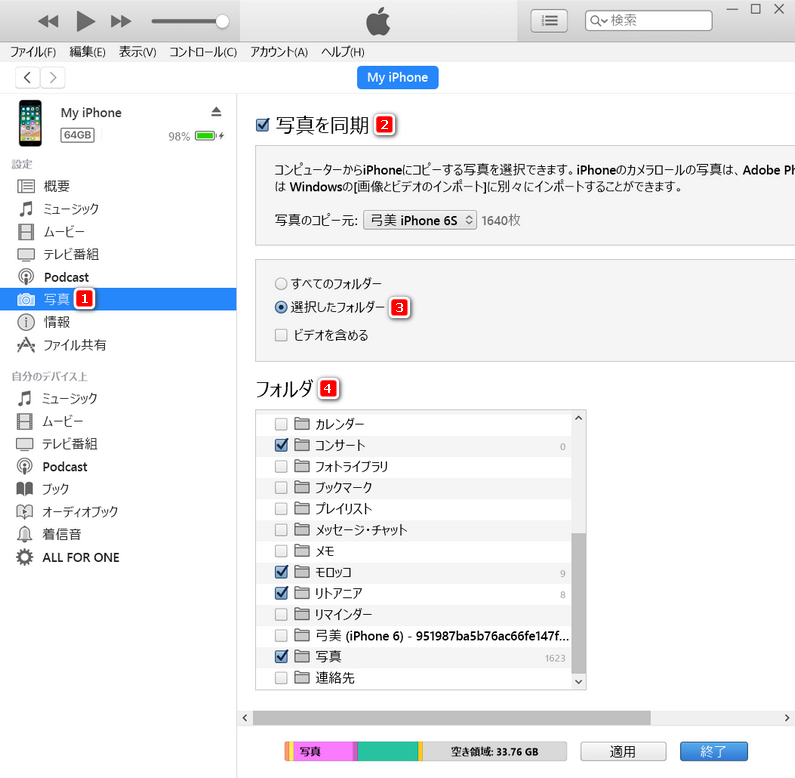Check the ブックマーク folder checkbox
This screenshot has width=795, height=778.
pyautogui.click(x=281, y=487)
